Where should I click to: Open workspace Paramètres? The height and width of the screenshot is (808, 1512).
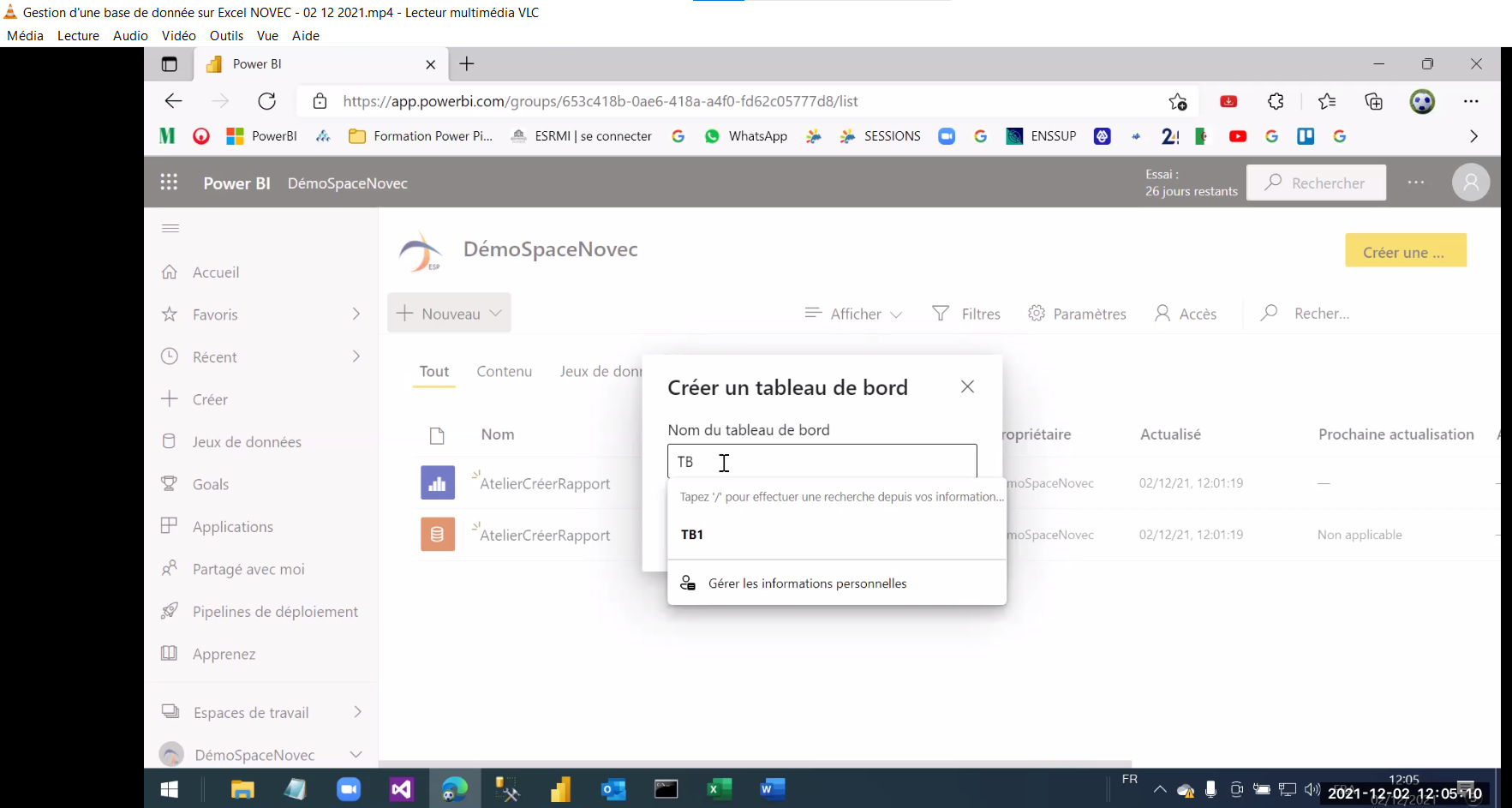[x=1077, y=314]
